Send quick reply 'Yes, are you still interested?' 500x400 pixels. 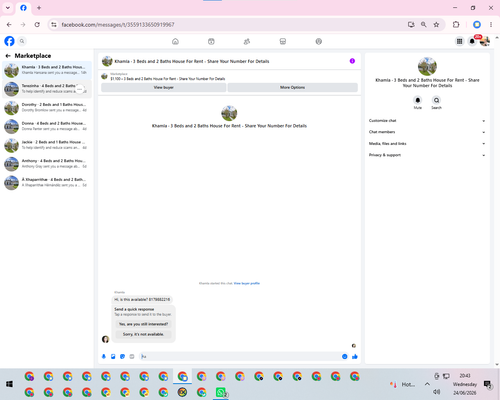[x=144, y=324]
